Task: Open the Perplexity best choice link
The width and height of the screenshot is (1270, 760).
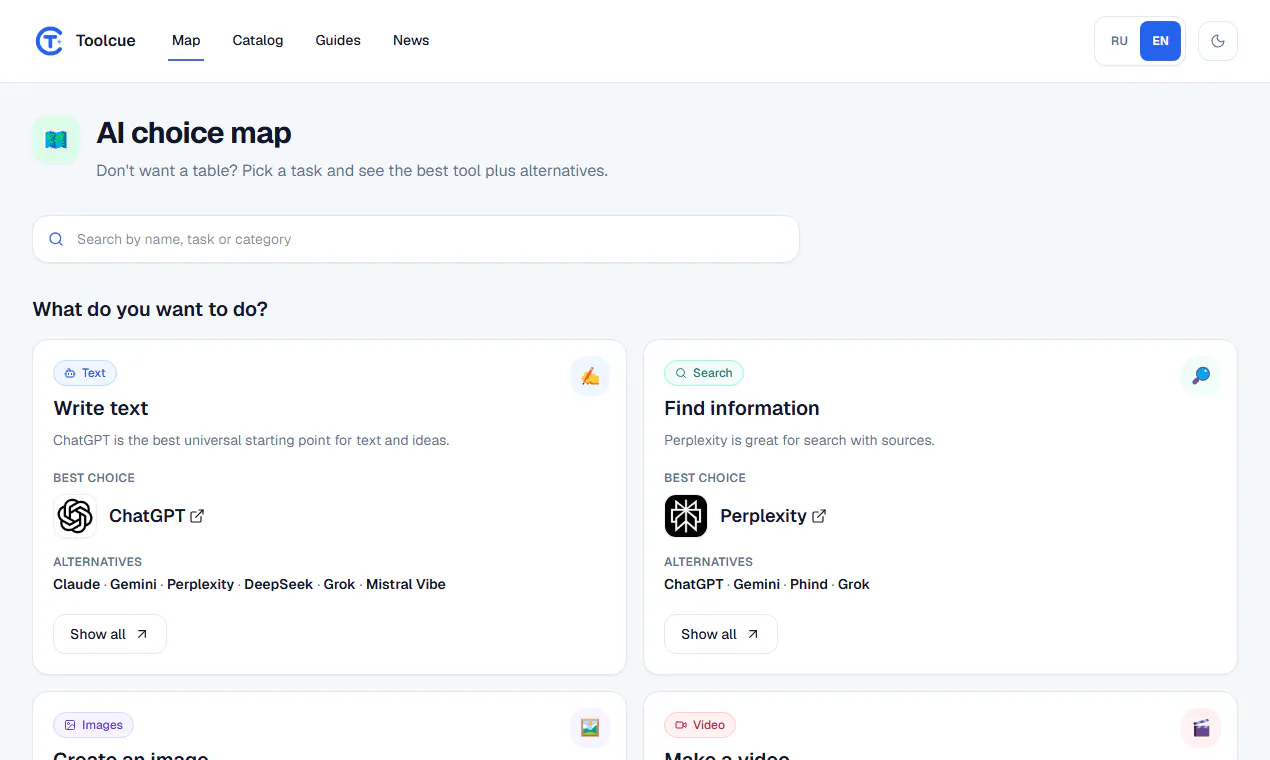Action: pyautogui.click(x=763, y=516)
